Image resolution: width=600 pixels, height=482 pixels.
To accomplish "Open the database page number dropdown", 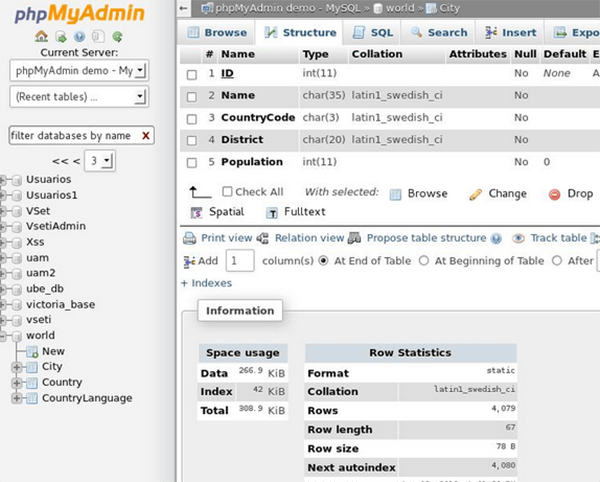I will 99,161.
